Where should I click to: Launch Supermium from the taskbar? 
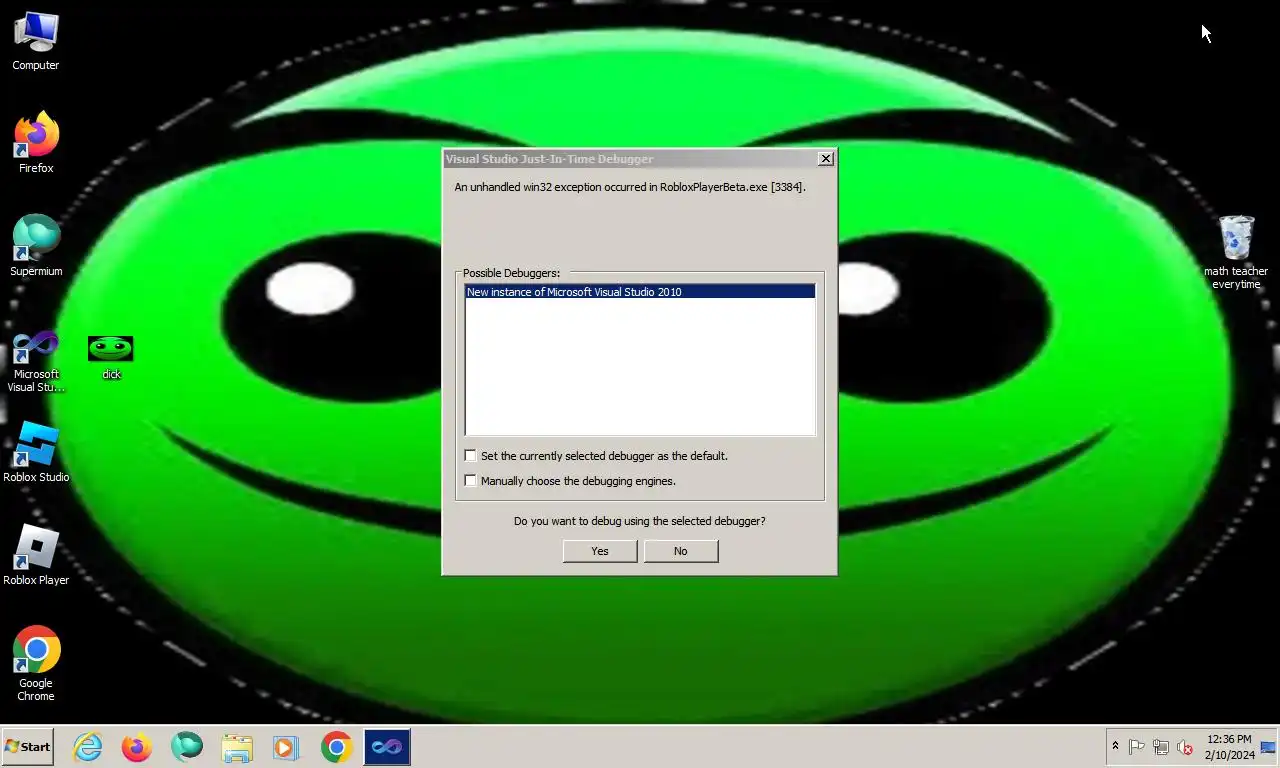tap(187, 747)
